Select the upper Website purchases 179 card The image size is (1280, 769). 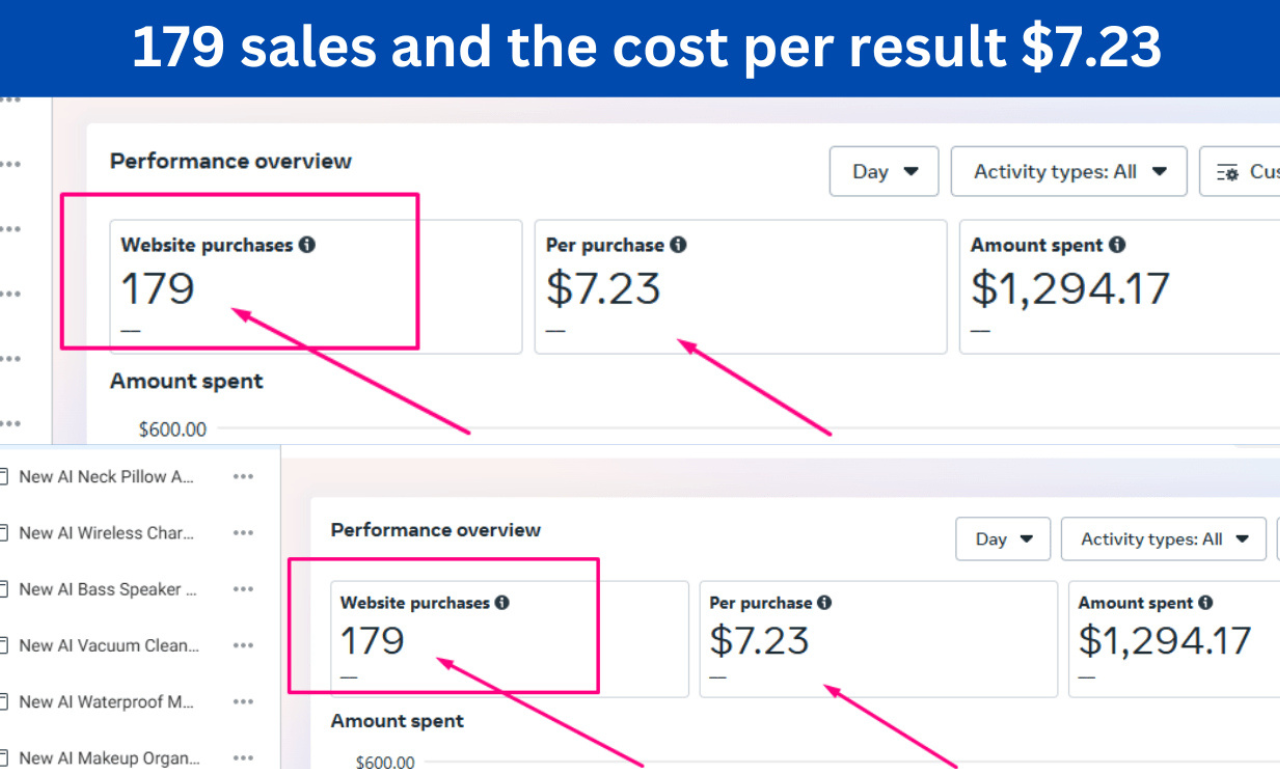(x=316, y=287)
